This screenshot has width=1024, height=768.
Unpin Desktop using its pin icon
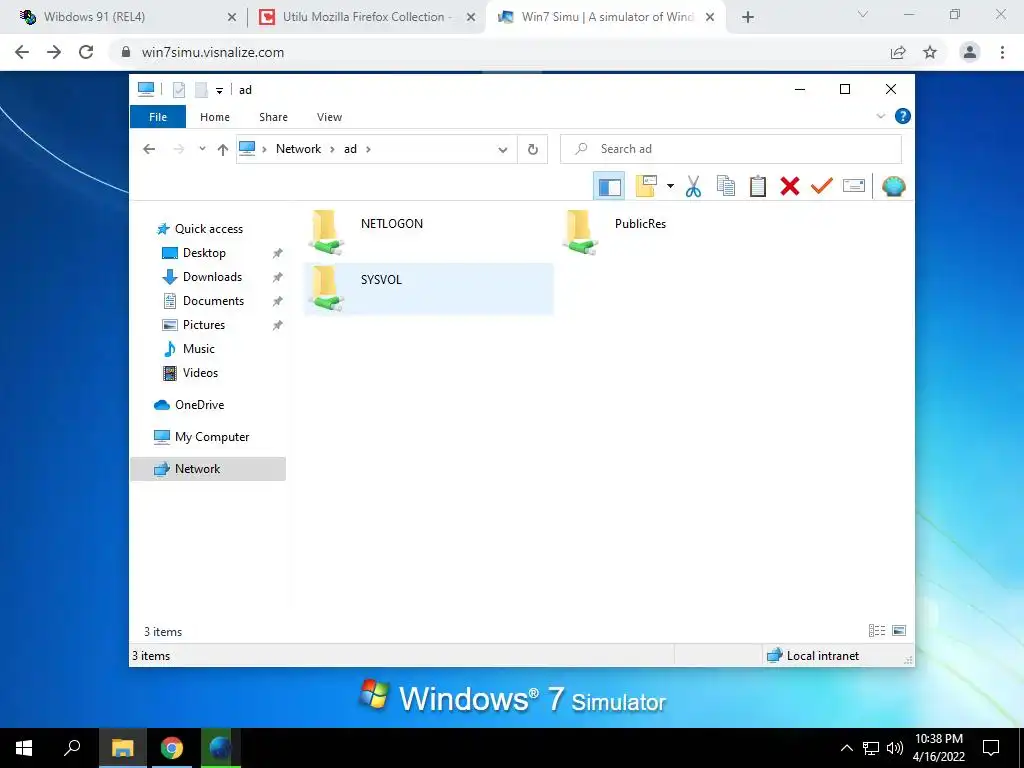pos(278,253)
